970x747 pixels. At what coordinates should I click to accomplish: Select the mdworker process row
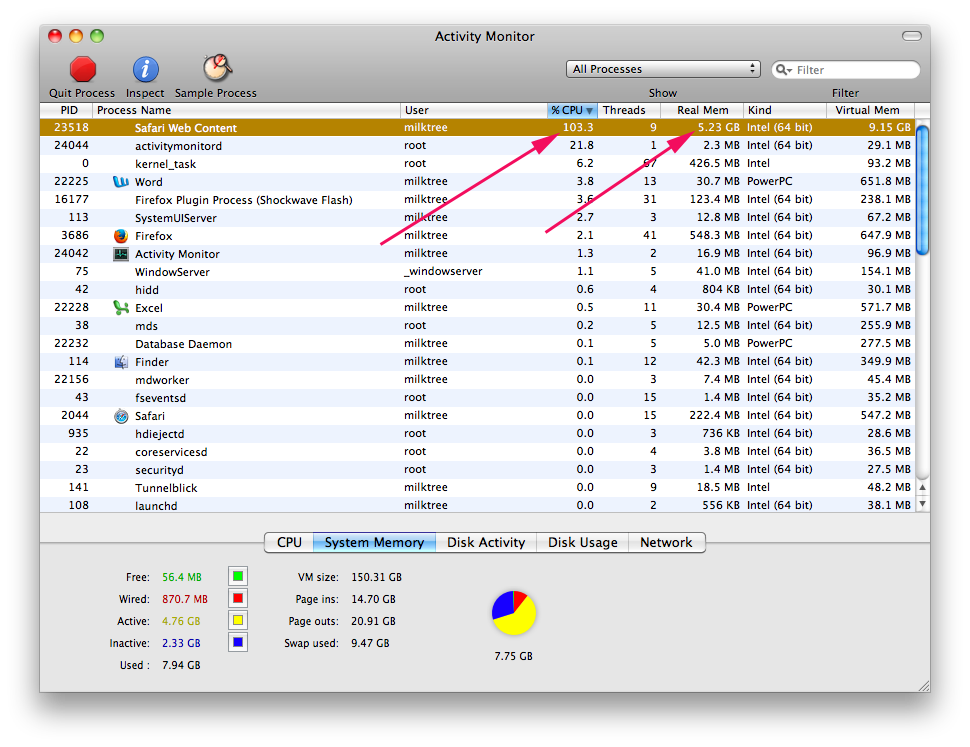coord(478,379)
